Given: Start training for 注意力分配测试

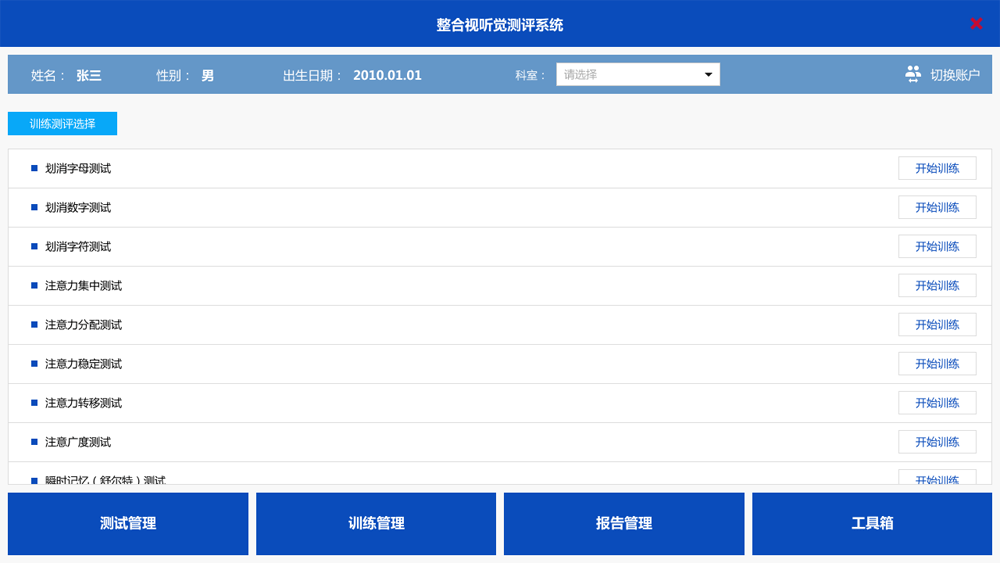Looking at the screenshot, I should point(937,325).
